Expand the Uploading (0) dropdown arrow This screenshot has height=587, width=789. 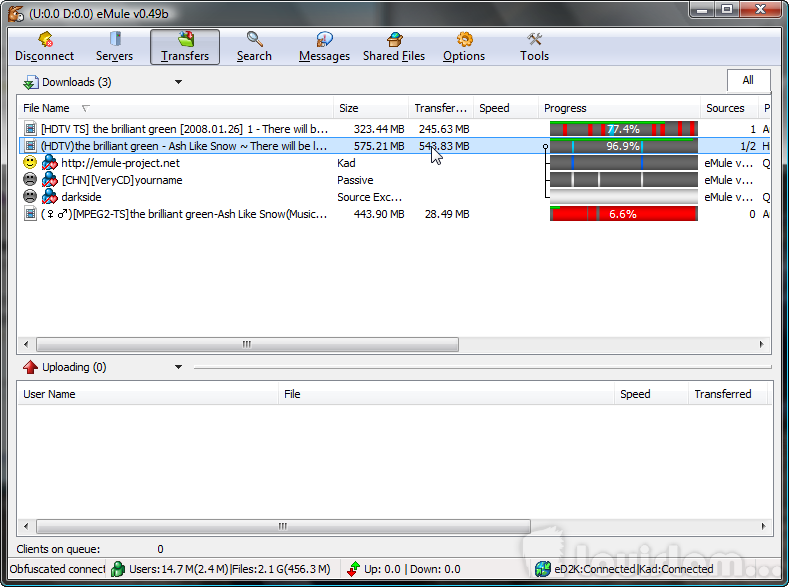[178, 367]
